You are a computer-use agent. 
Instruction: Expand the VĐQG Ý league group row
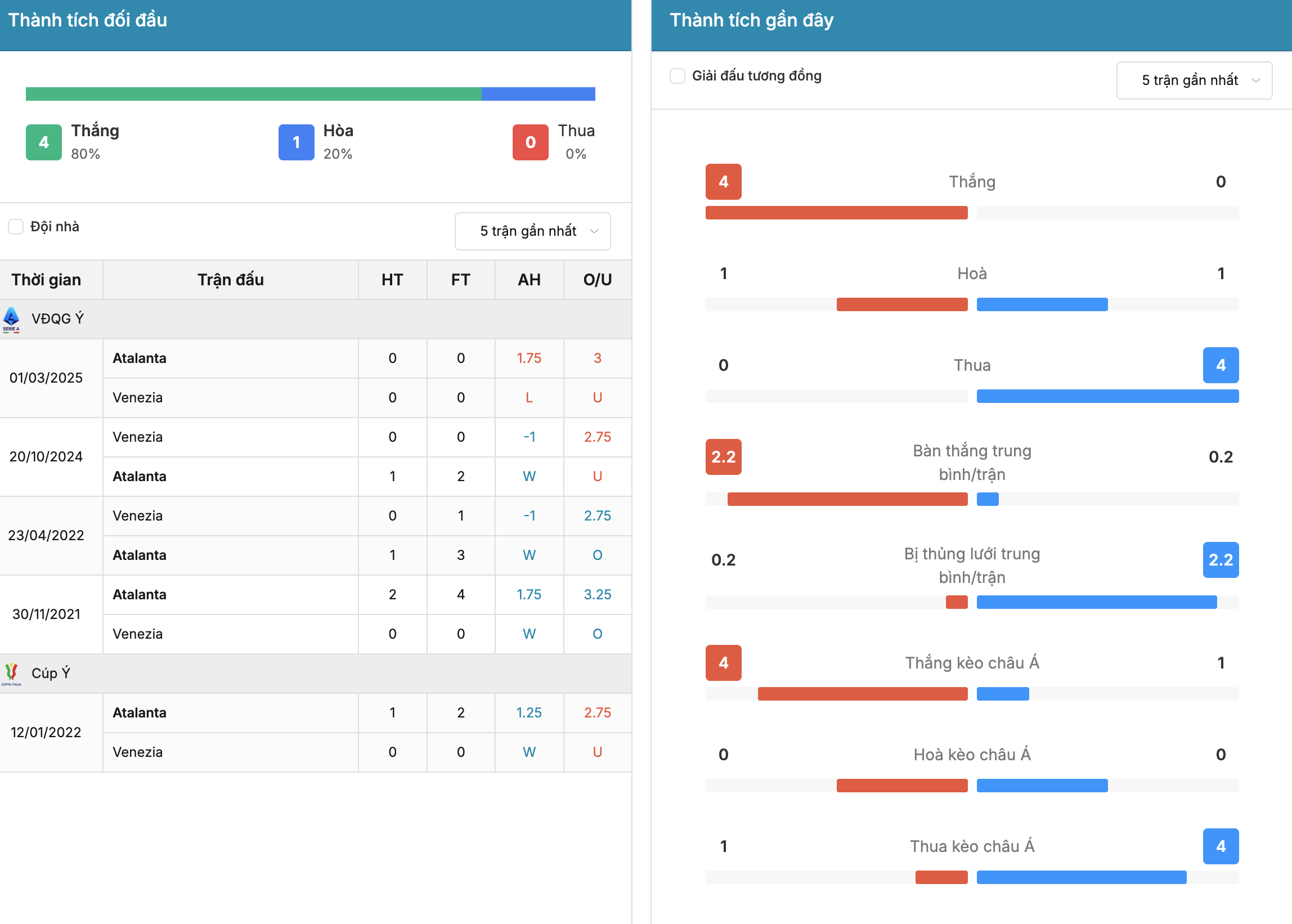click(x=316, y=319)
